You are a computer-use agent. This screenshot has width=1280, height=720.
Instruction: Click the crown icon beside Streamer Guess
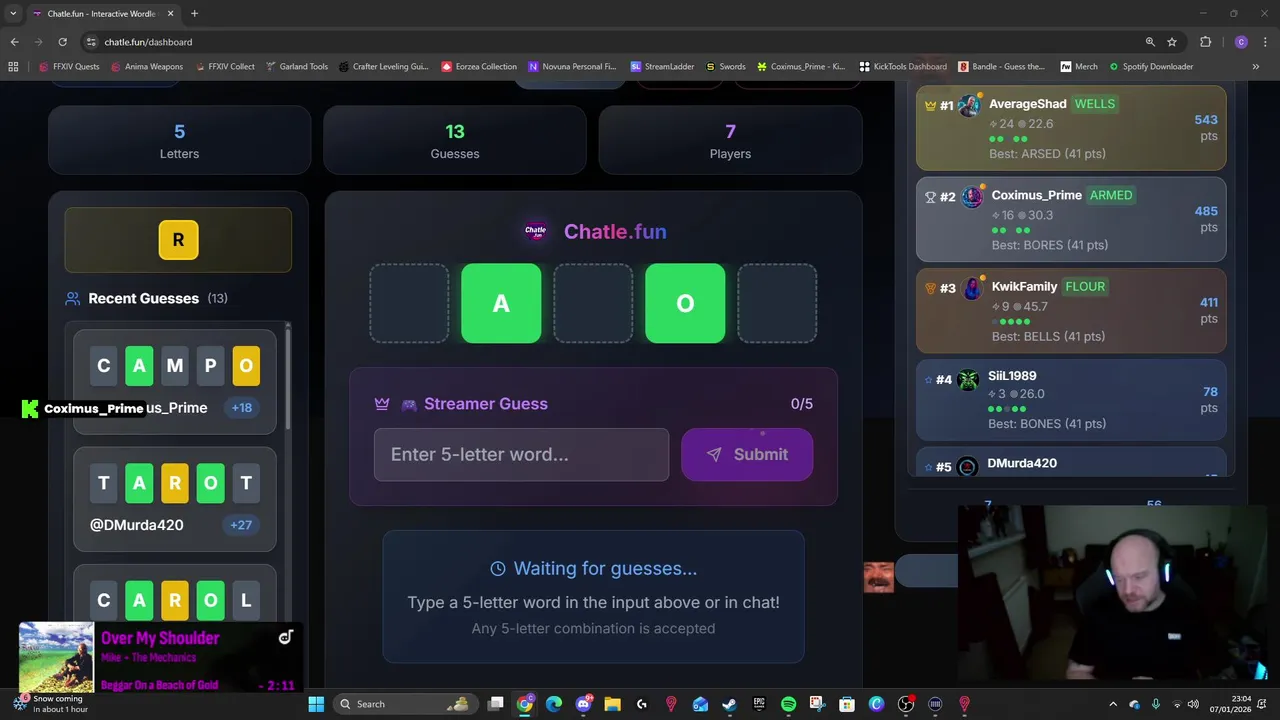click(x=381, y=404)
